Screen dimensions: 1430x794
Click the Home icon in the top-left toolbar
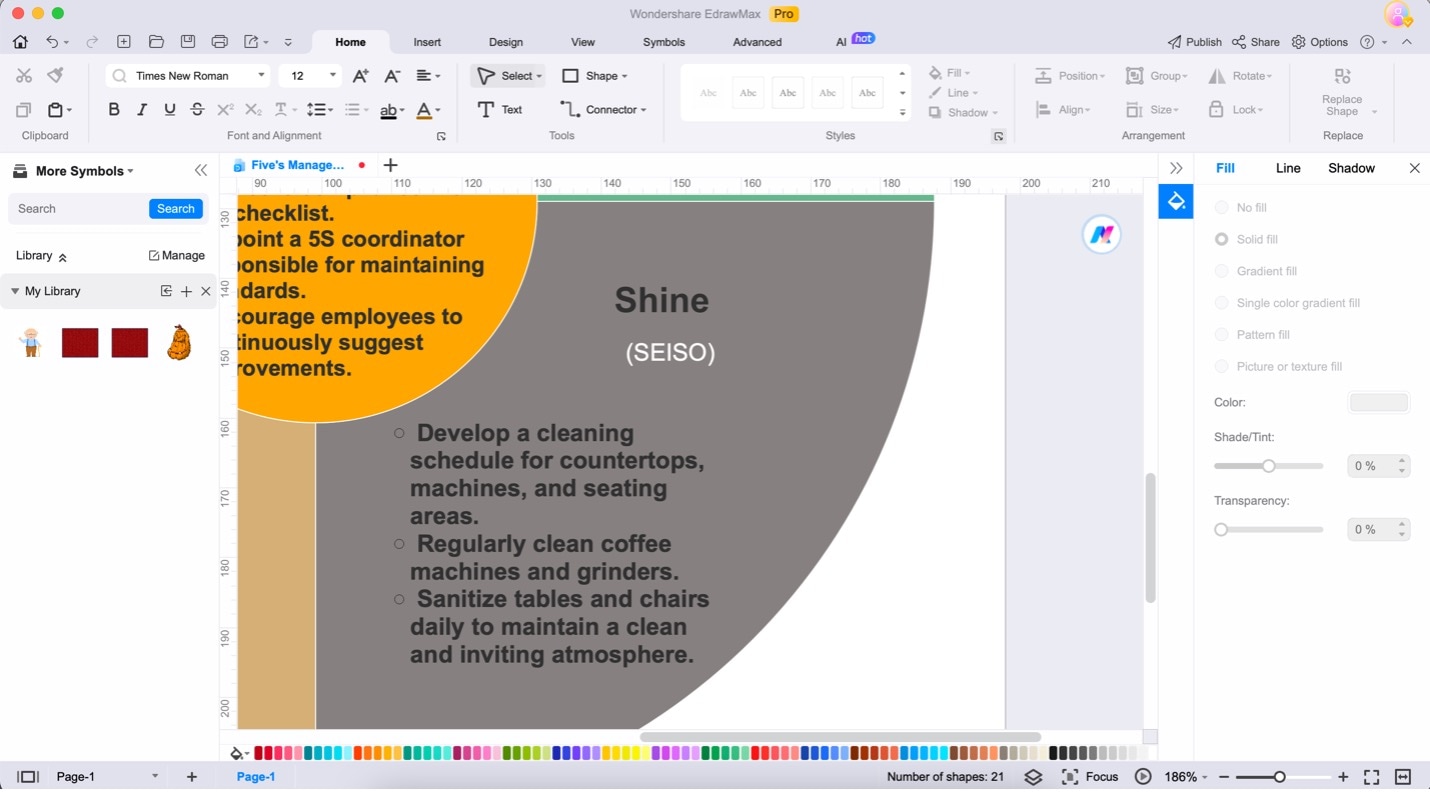(21, 42)
